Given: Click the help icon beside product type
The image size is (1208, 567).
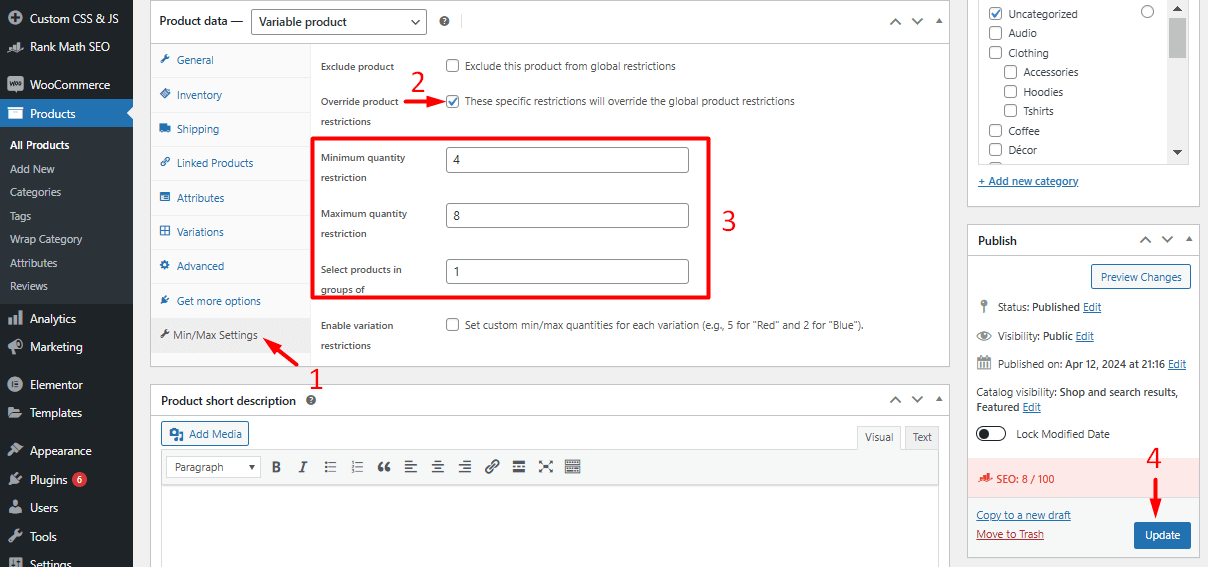Looking at the screenshot, I should coord(444,21).
